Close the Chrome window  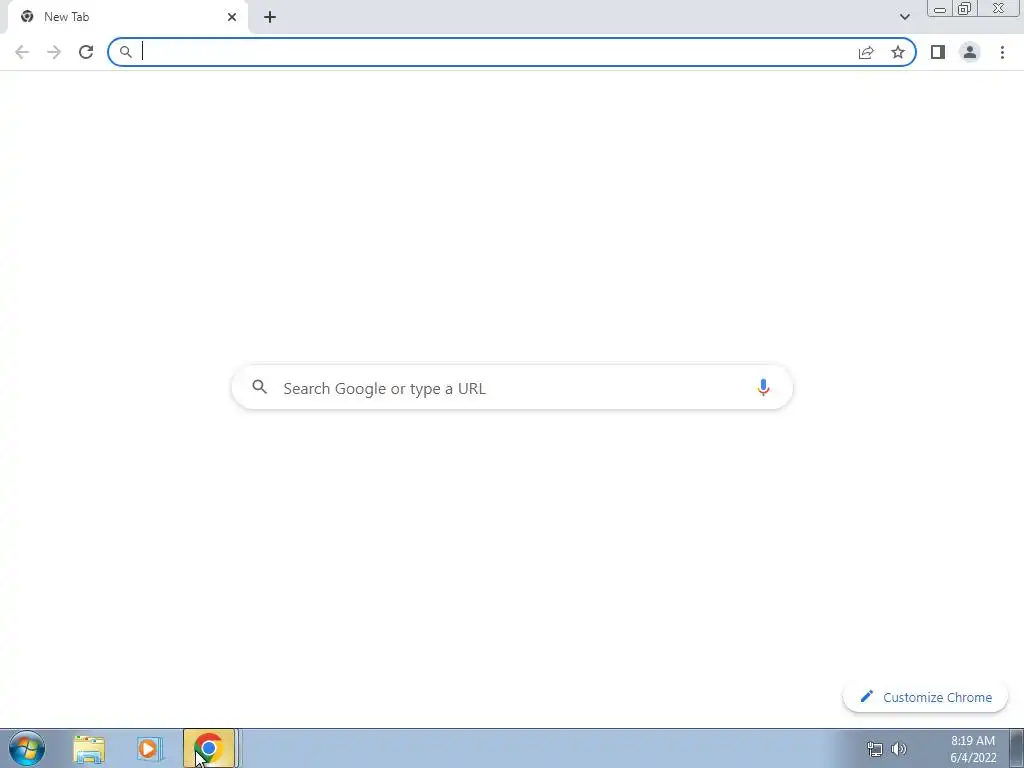pos(999,8)
